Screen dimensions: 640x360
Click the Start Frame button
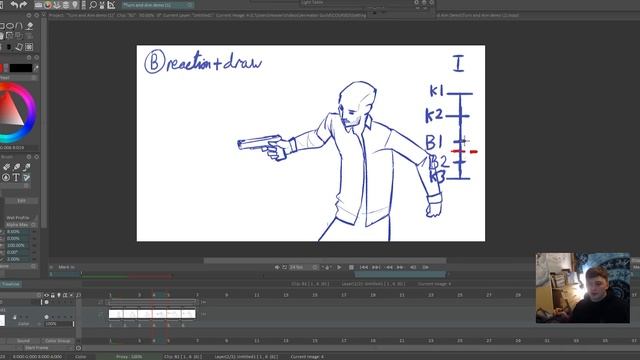tap(36, 348)
